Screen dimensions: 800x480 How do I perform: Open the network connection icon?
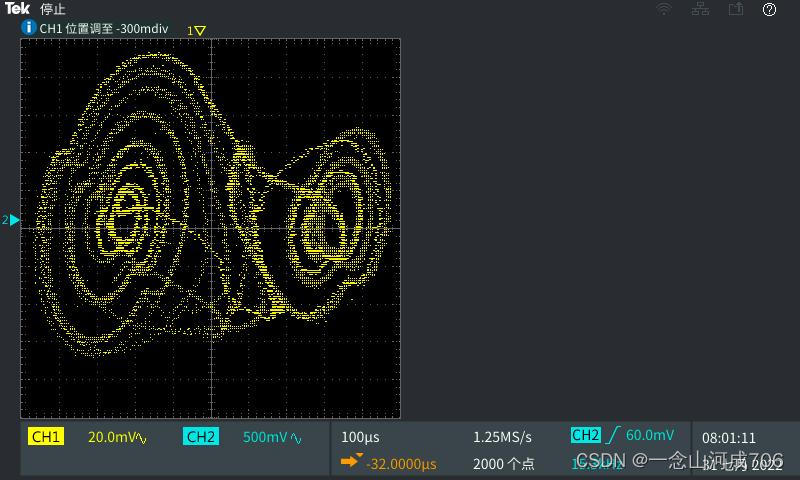click(x=700, y=9)
